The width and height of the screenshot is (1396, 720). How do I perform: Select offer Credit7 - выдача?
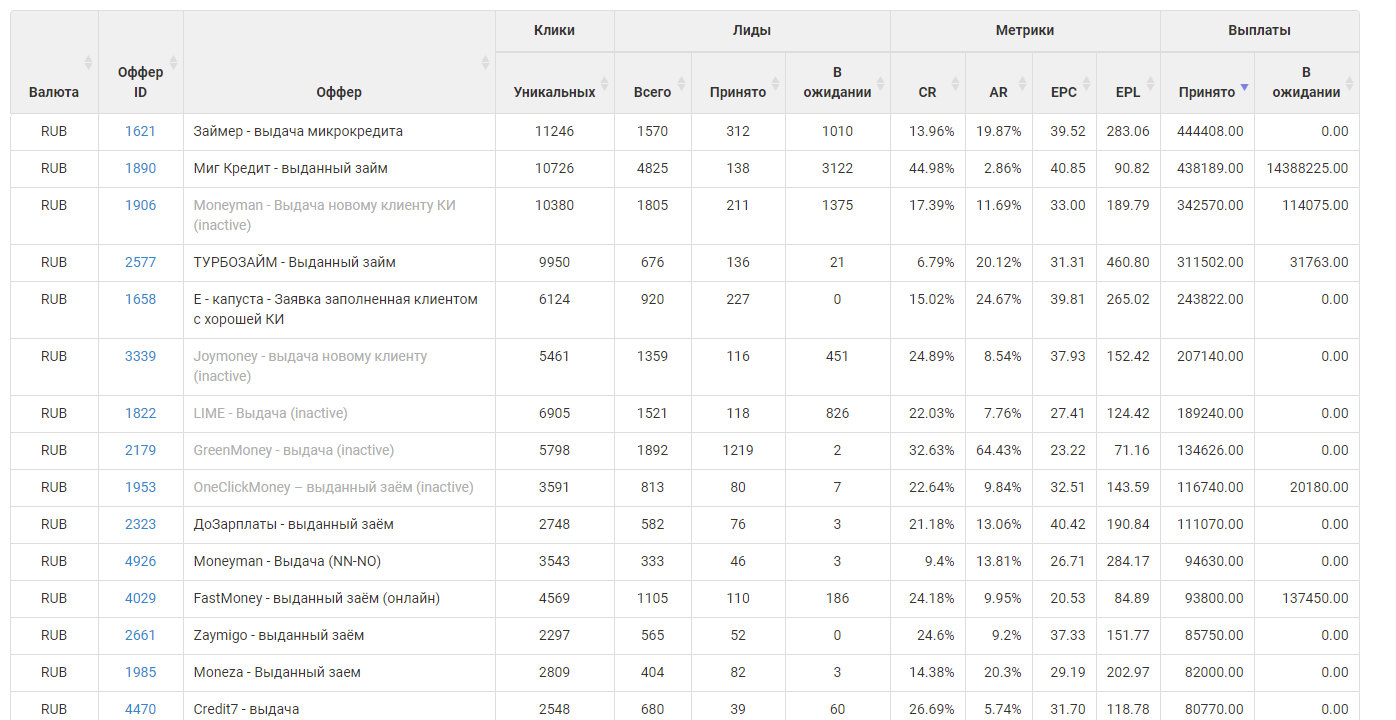pyautogui.click(x=246, y=709)
